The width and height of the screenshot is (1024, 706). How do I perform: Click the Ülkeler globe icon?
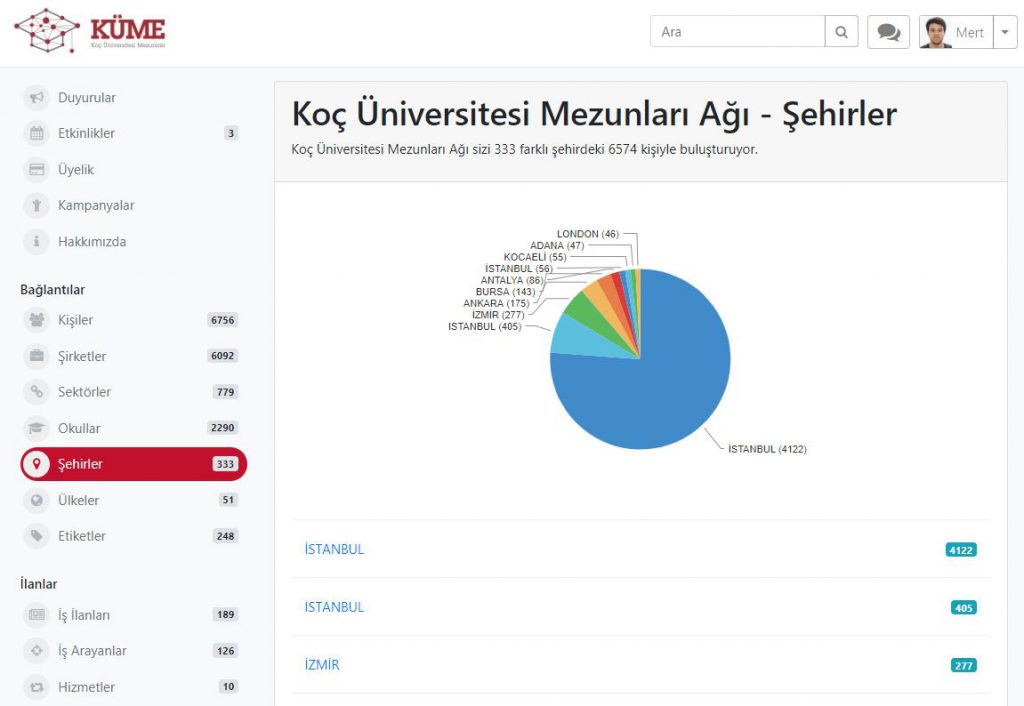[x=37, y=500]
